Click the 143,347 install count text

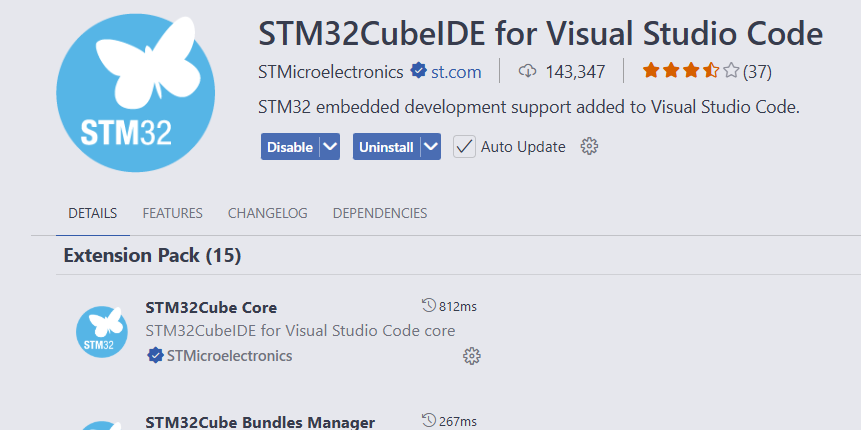point(575,72)
